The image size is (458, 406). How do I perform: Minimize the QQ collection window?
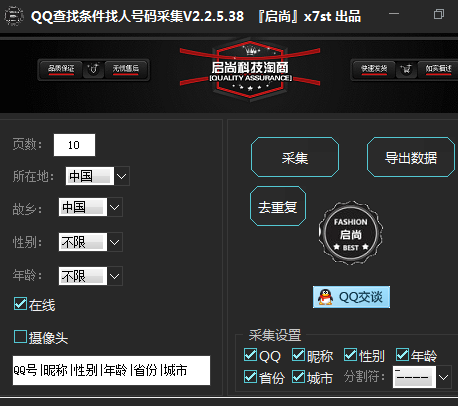point(394,14)
